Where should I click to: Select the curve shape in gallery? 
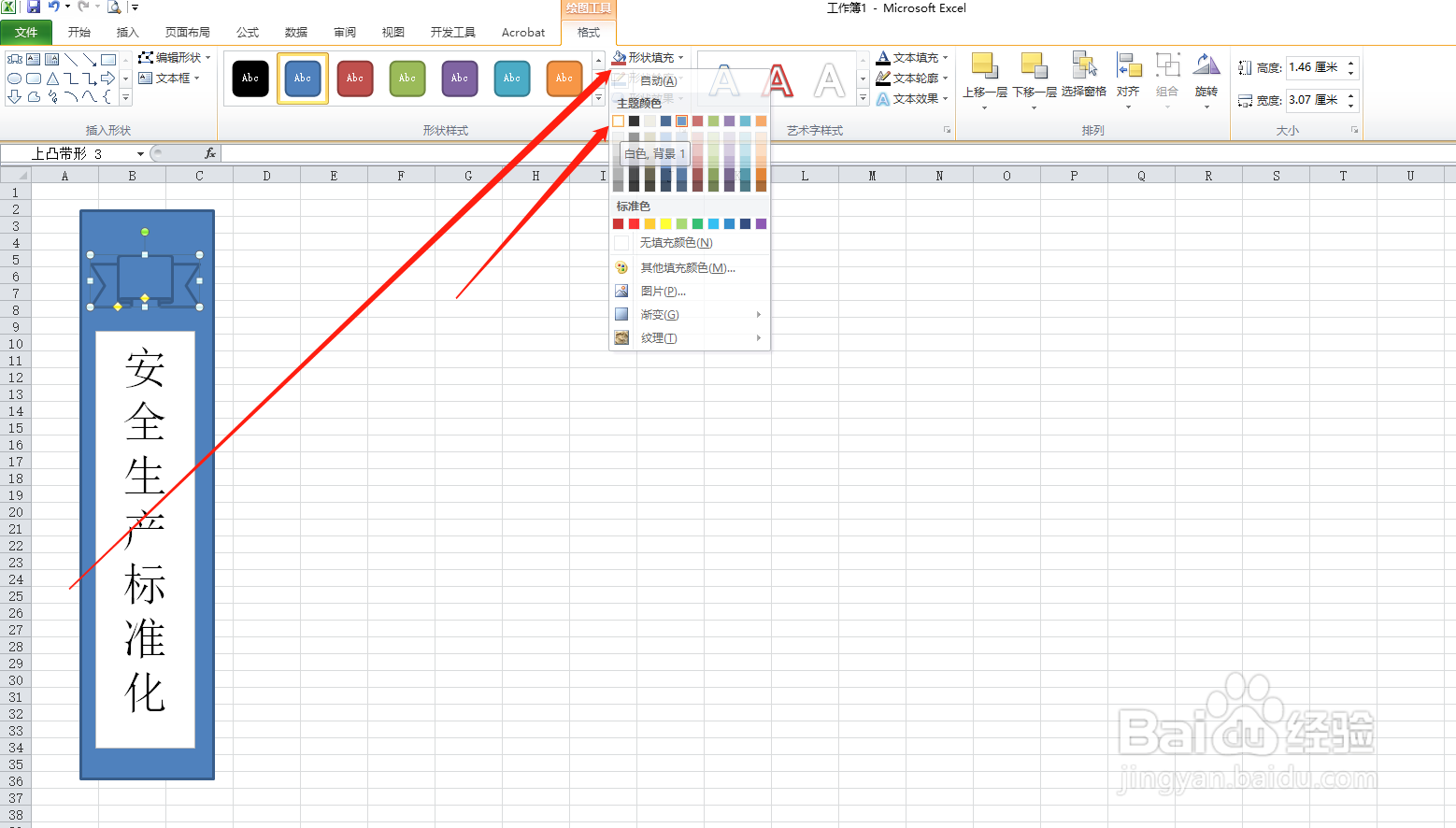coord(90,96)
